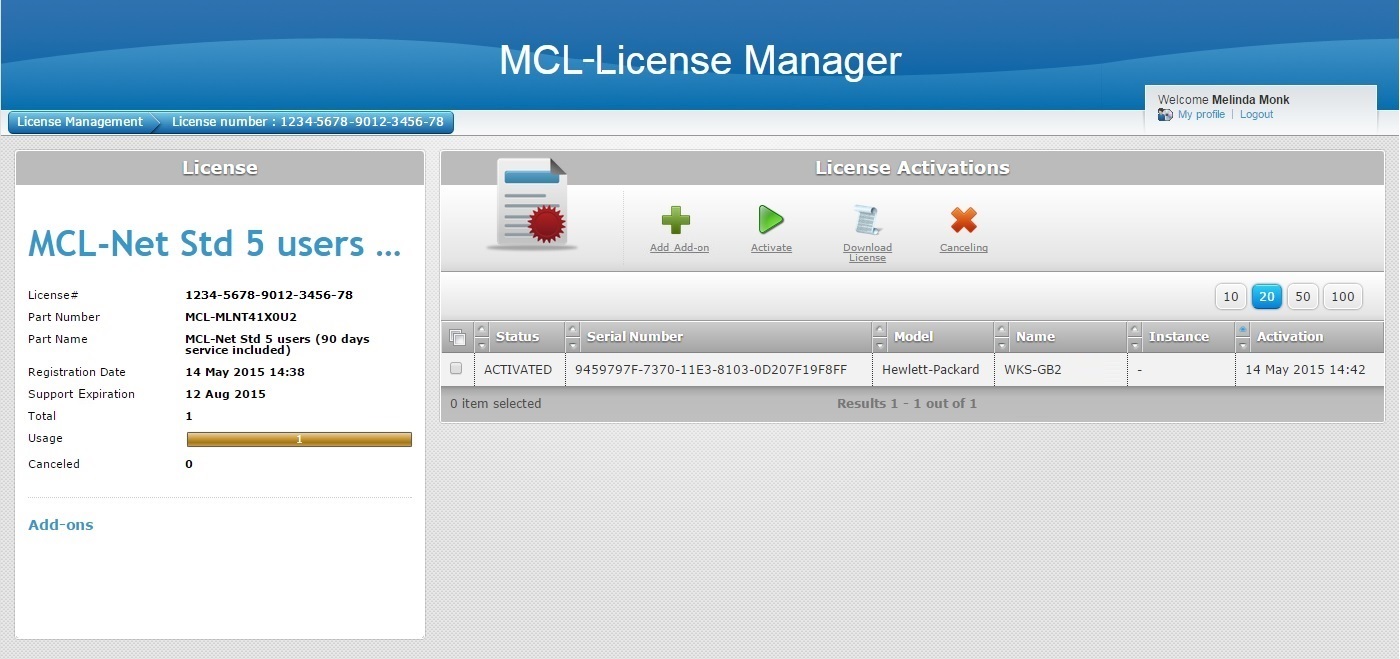This screenshot has width=1400, height=659.
Task: Click the Download License scroll icon
Action: coord(866,220)
